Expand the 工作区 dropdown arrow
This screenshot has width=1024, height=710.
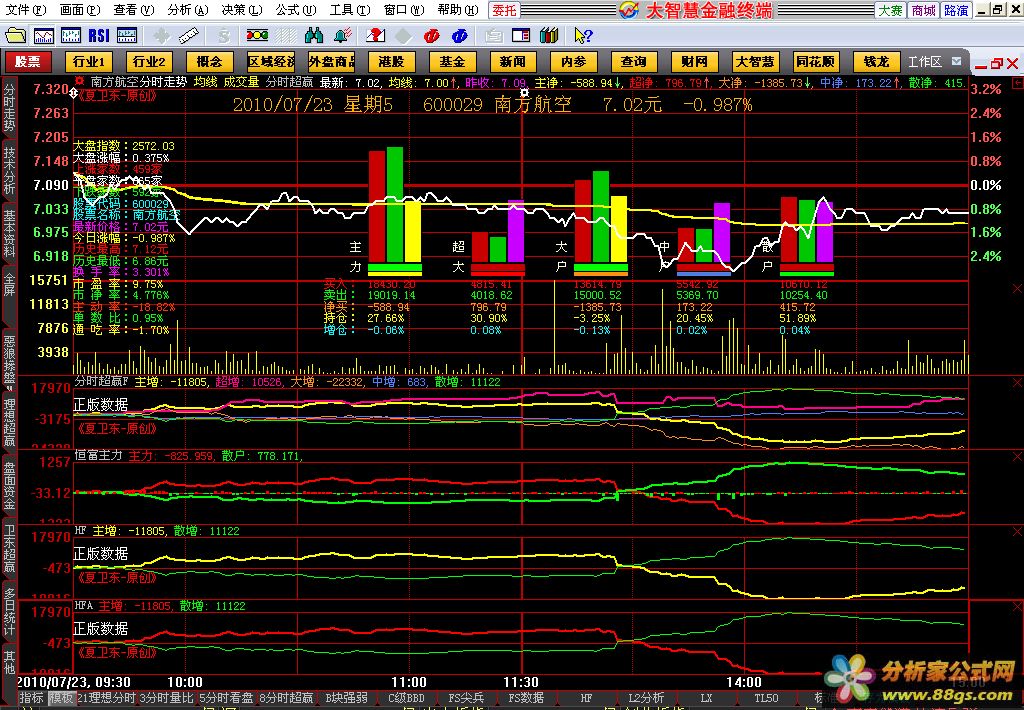coord(957,61)
